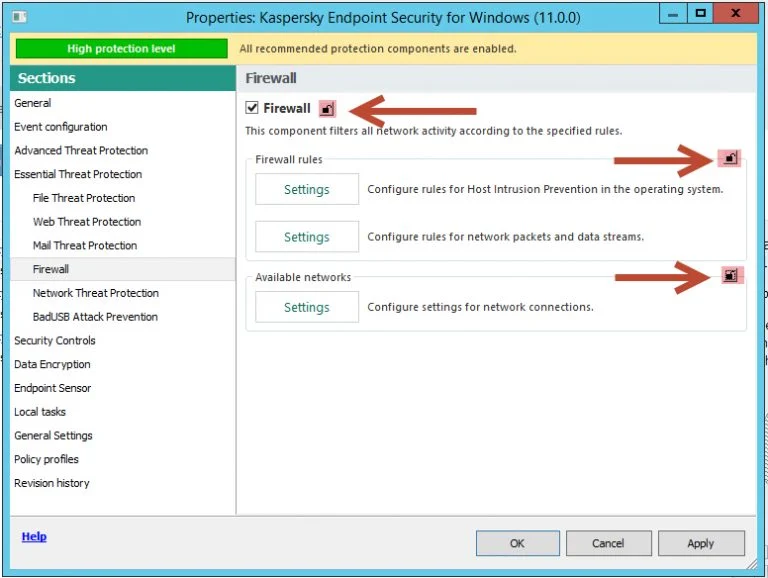768x578 pixels.
Task: Open the Essential Threat Protection section
Action: [x=122, y=174]
